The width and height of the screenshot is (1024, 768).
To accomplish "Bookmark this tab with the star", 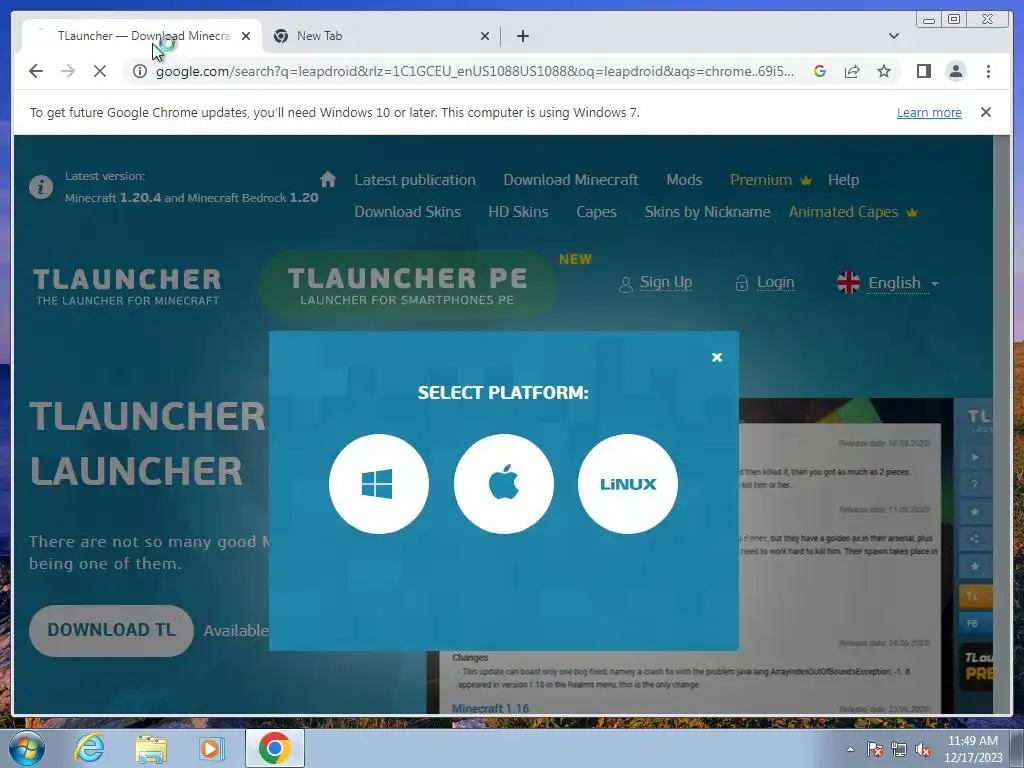I will point(884,71).
